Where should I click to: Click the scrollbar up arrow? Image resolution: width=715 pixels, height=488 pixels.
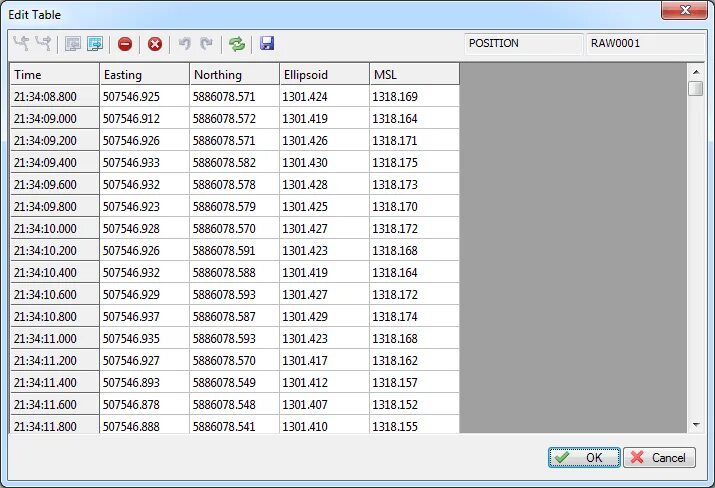(x=696, y=72)
